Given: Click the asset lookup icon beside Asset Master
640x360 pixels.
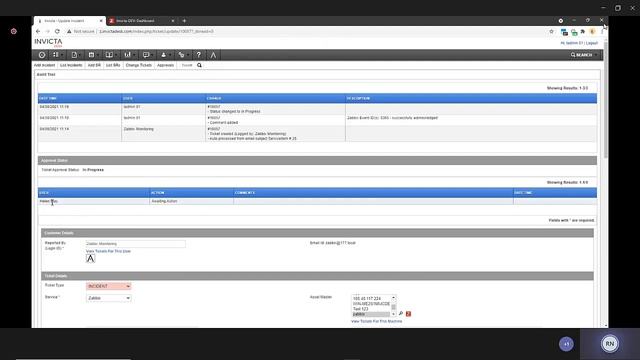Looking at the screenshot, I should [x=401, y=313].
